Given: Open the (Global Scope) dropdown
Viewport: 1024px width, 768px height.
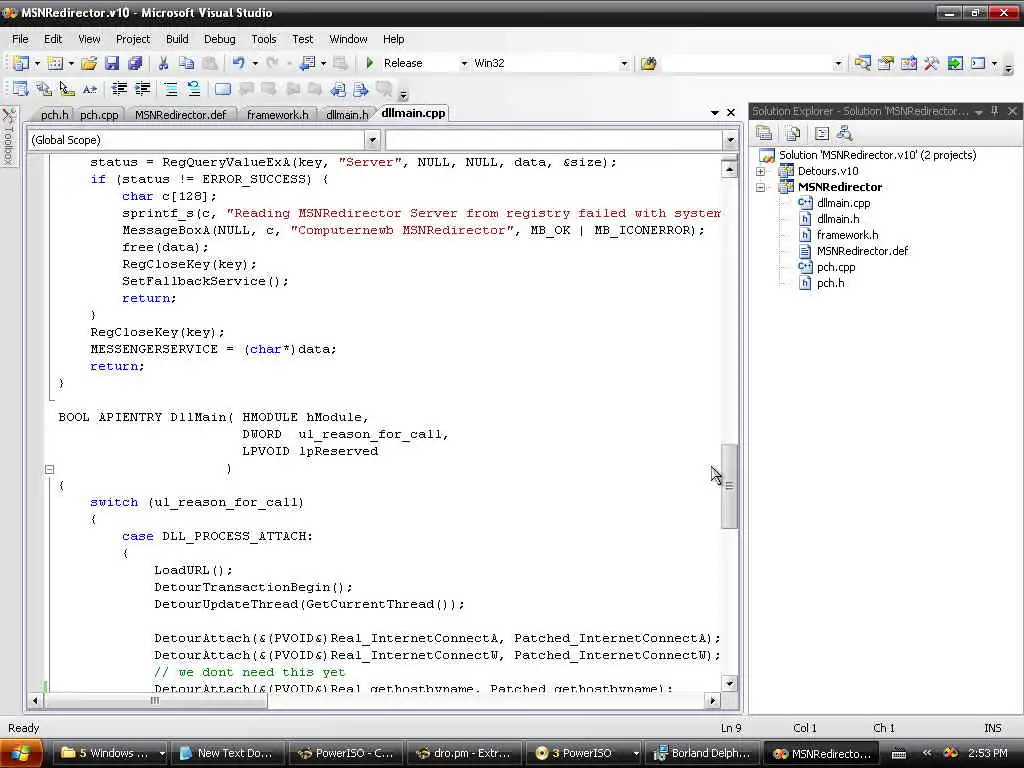Looking at the screenshot, I should pos(372,140).
